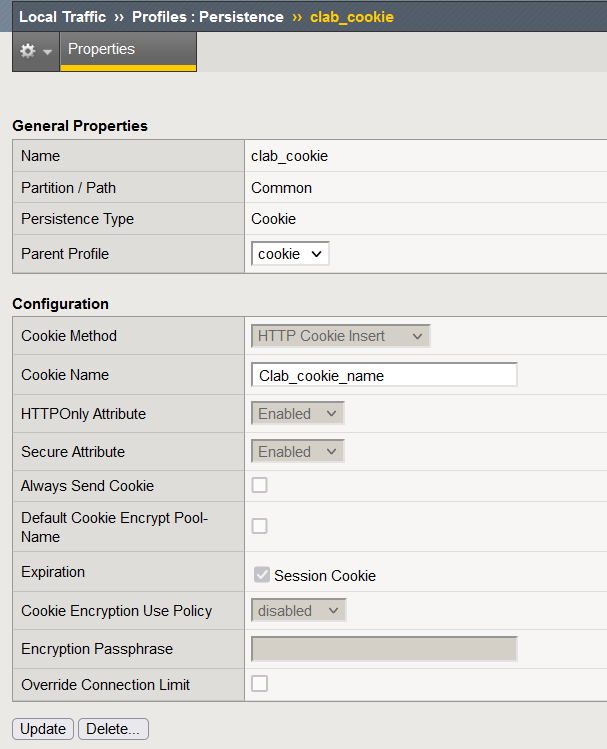Click the Encryption Passphrase field
This screenshot has height=749, width=607.
(x=384, y=649)
